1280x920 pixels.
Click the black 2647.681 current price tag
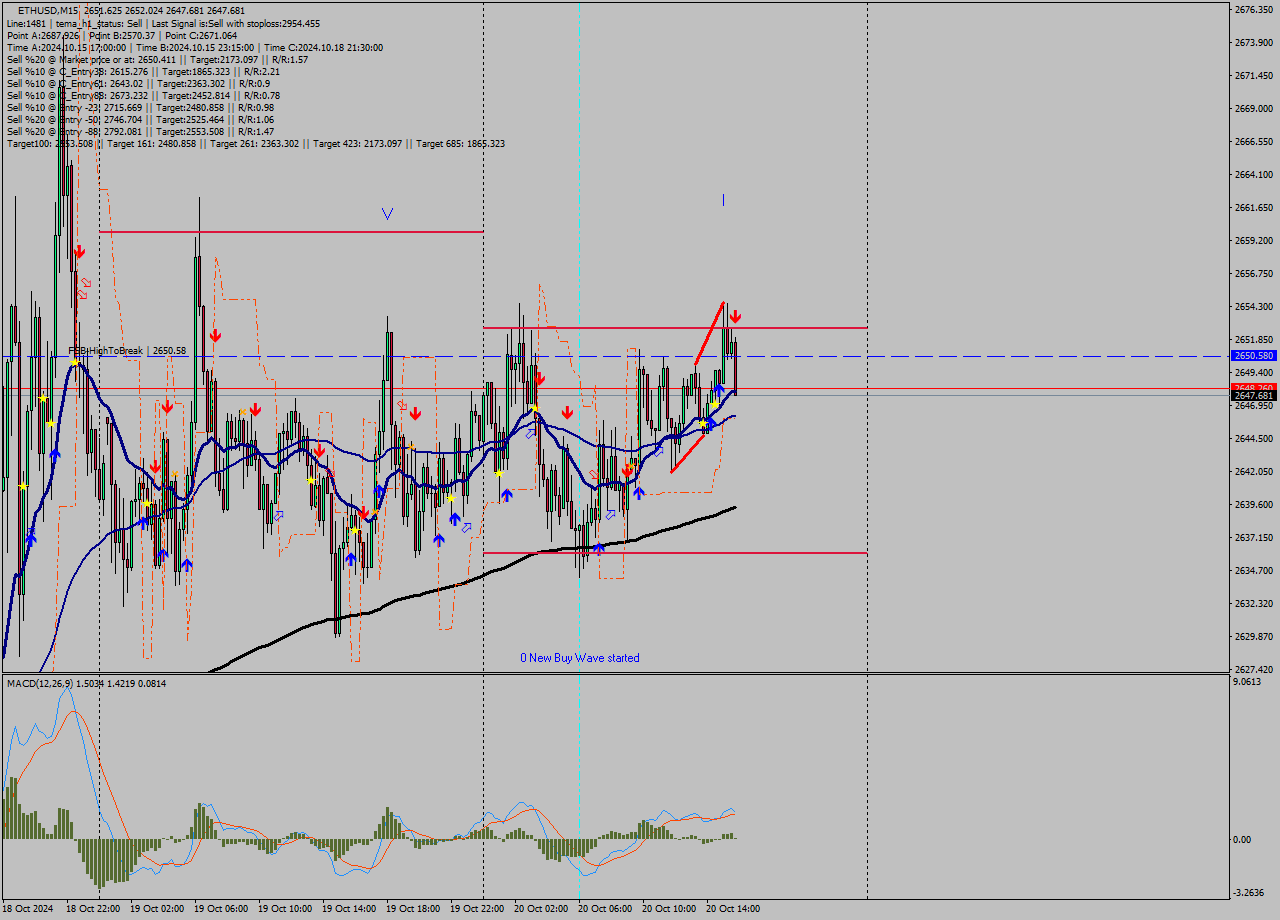click(1252, 396)
